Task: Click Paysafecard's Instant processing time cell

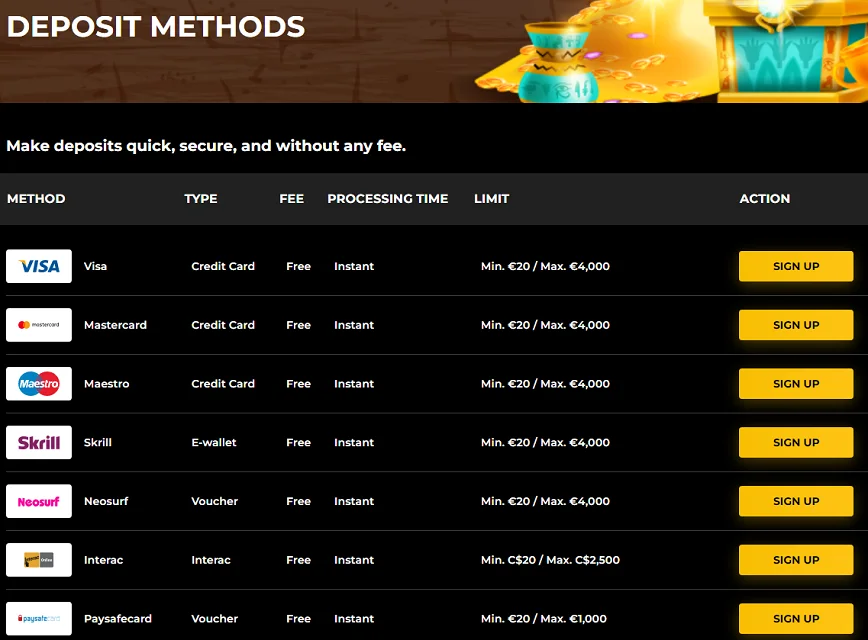Action: click(354, 618)
